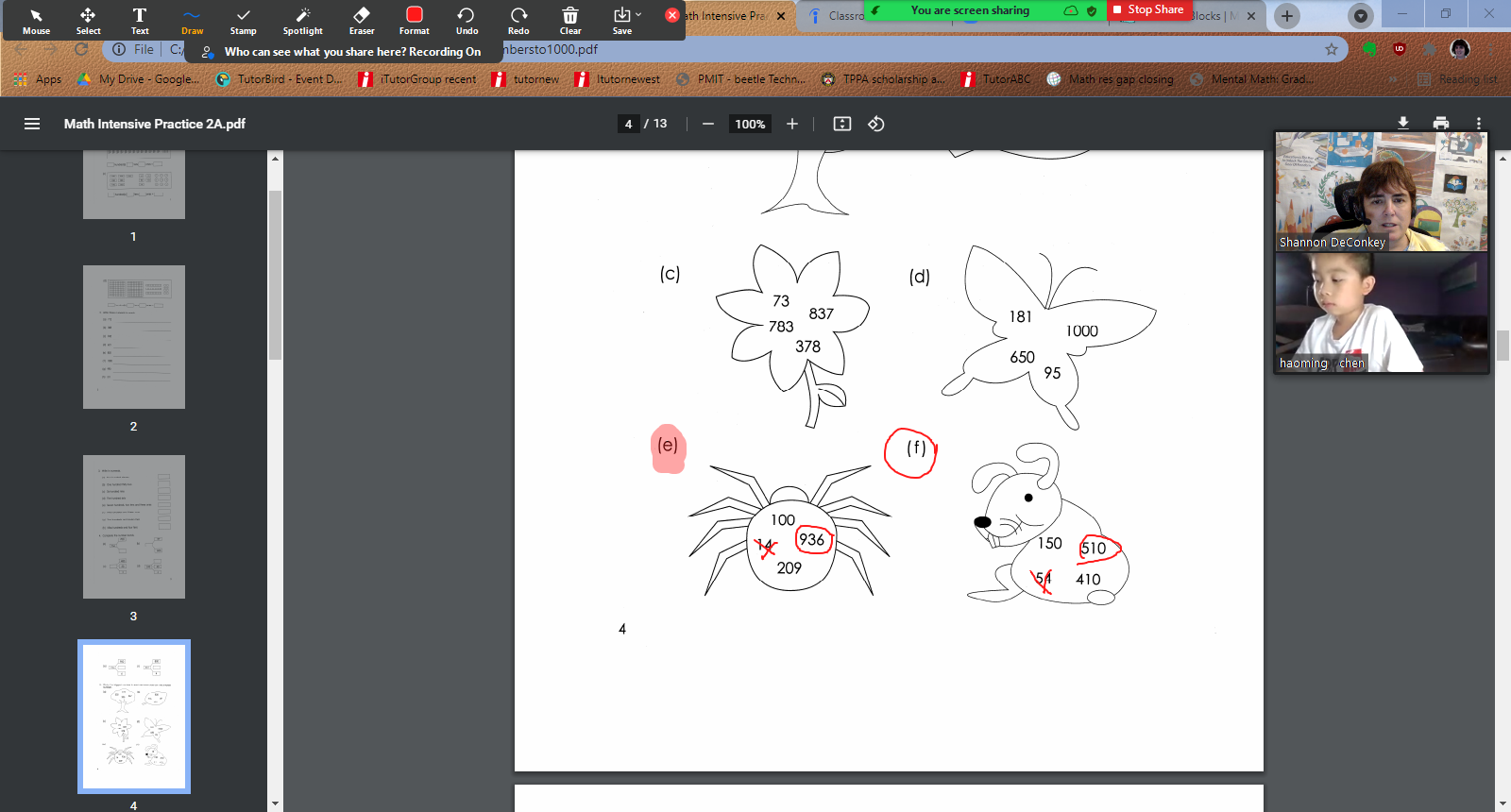Open page 3 thumbnail

tap(134, 527)
